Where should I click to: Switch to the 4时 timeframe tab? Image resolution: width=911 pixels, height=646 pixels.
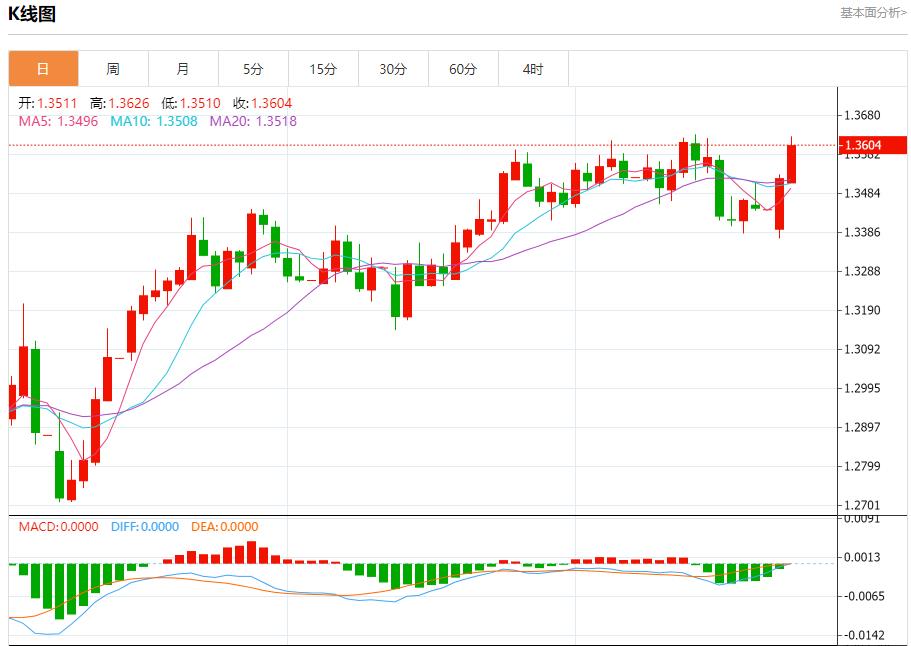[533, 69]
